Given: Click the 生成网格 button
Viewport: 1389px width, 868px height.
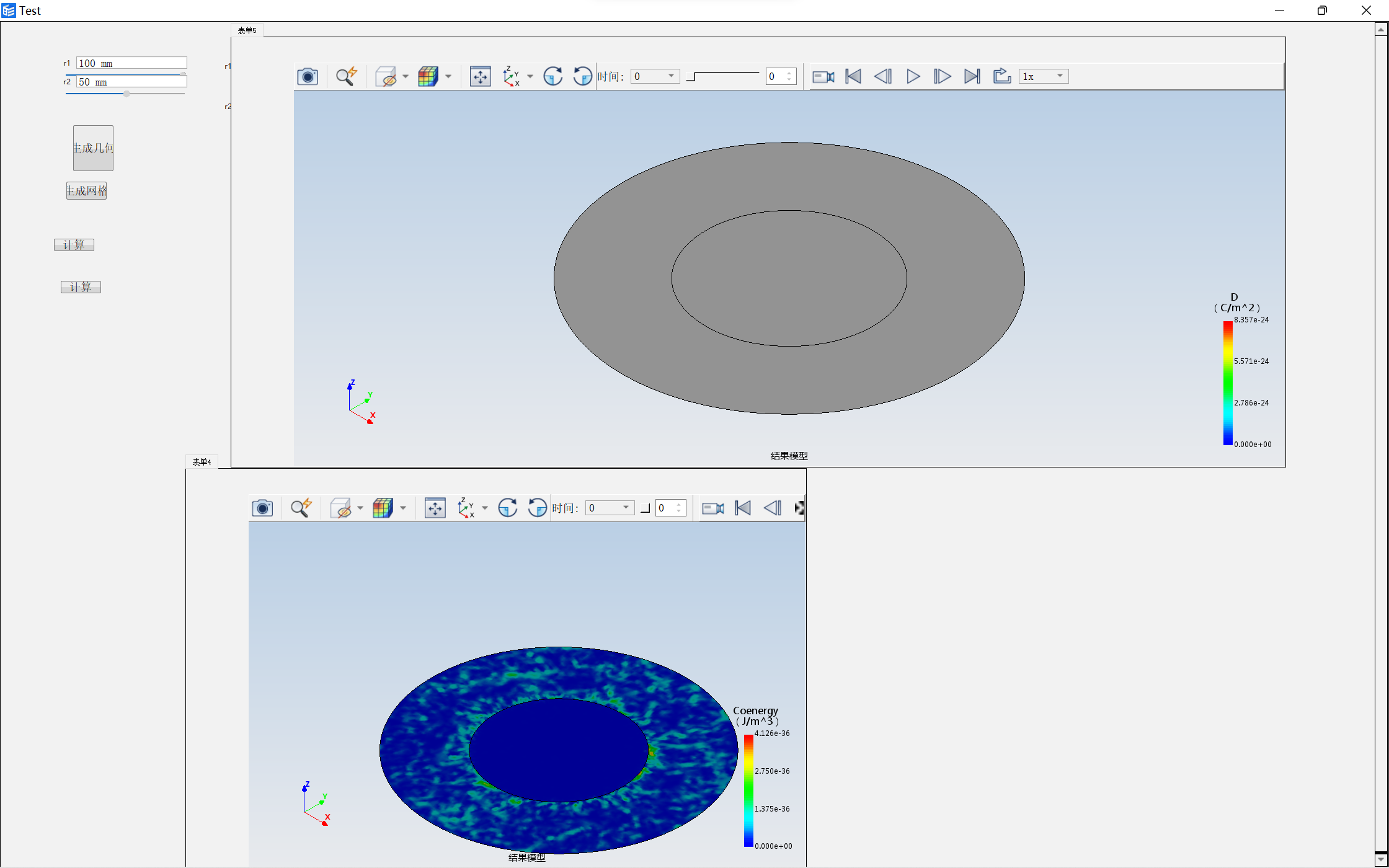Looking at the screenshot, I should (x=86, y=191).
